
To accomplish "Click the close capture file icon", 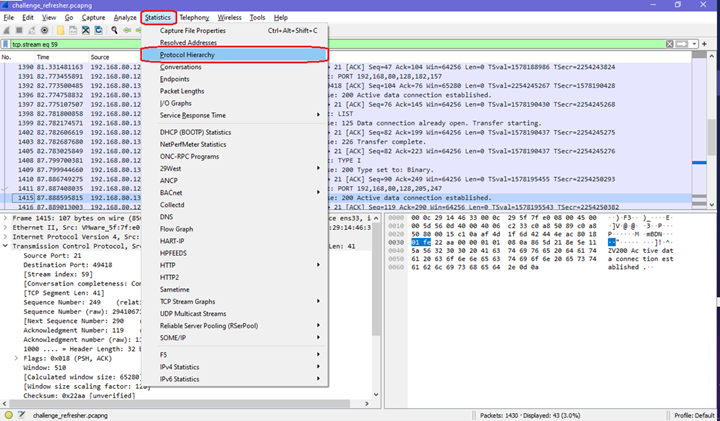I will [x=86, y=30].
